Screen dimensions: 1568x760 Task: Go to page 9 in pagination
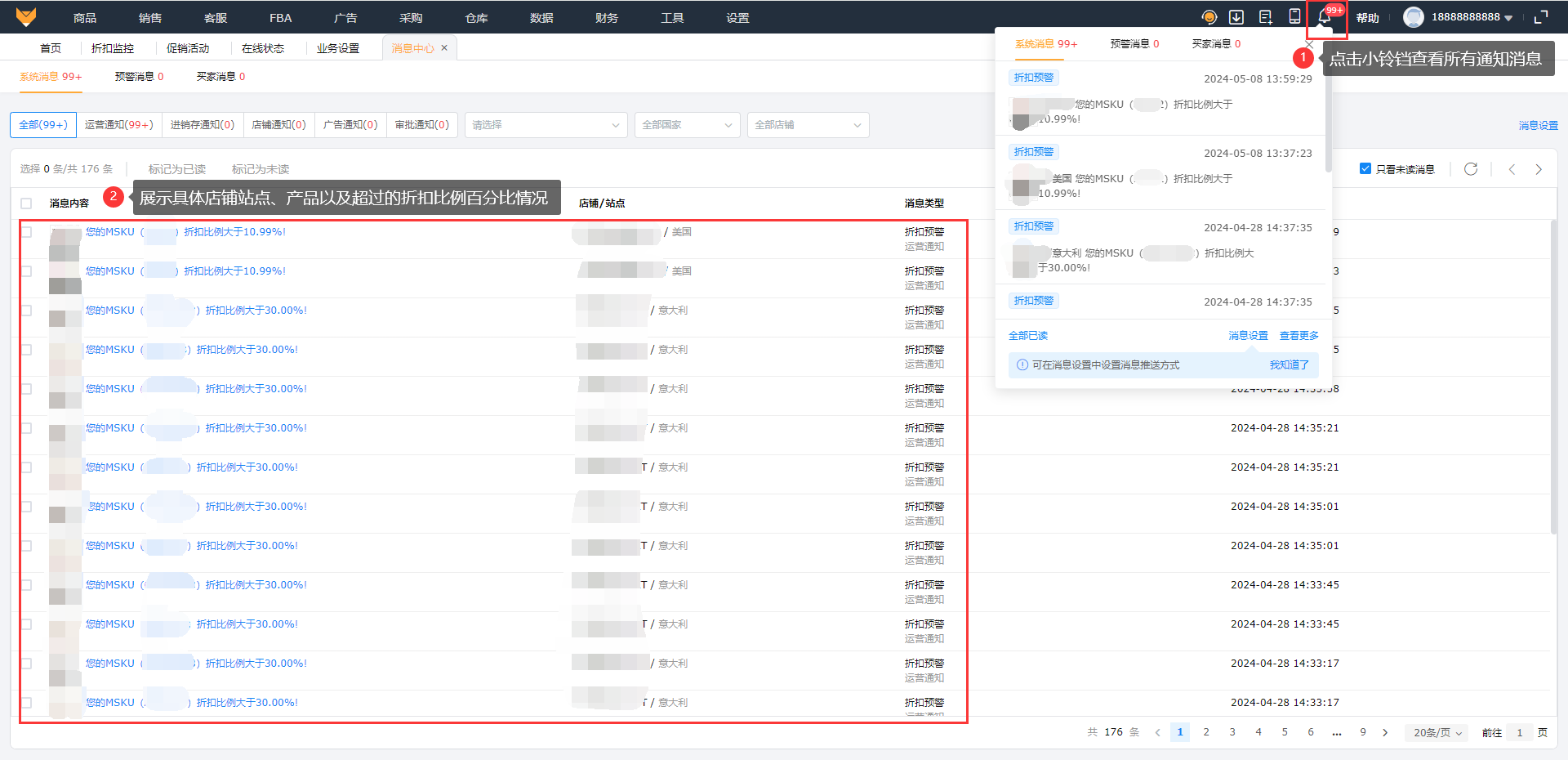1363,732
